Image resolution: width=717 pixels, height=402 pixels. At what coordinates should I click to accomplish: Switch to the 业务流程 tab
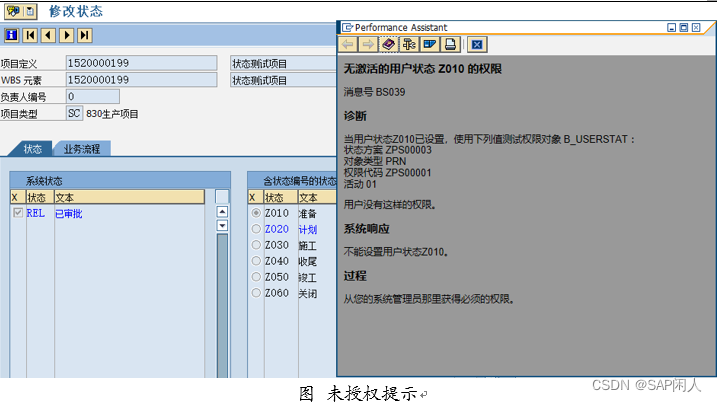(82, 149)
